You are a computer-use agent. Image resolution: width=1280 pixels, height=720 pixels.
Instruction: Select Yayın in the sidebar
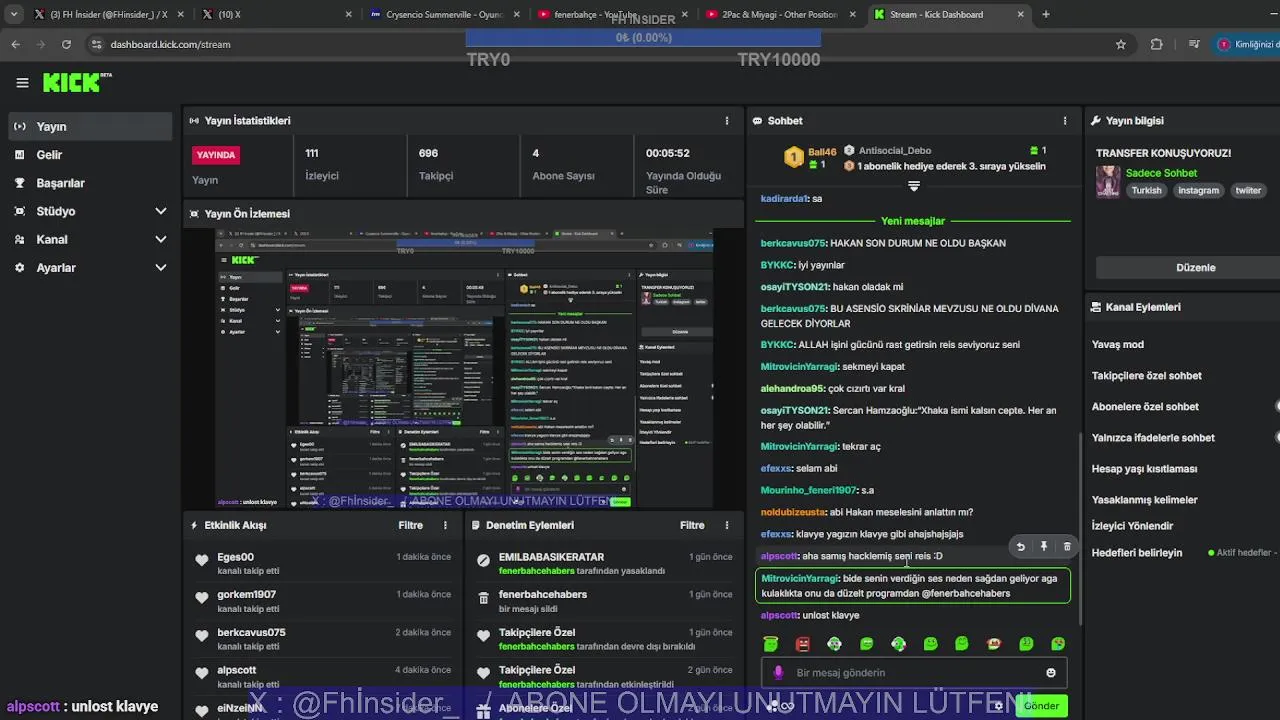(x=90, y=126)
